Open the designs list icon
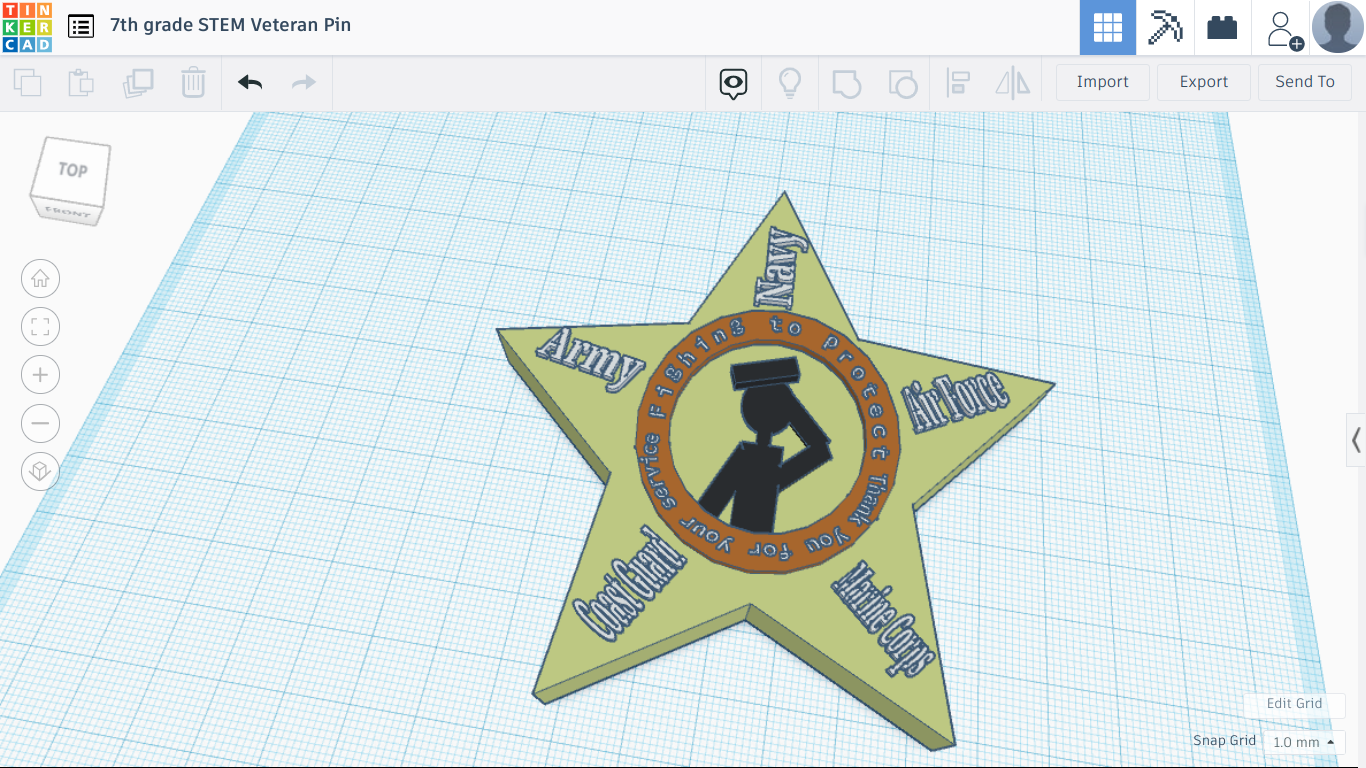The image size is (1366, 768). coord(81,26)
